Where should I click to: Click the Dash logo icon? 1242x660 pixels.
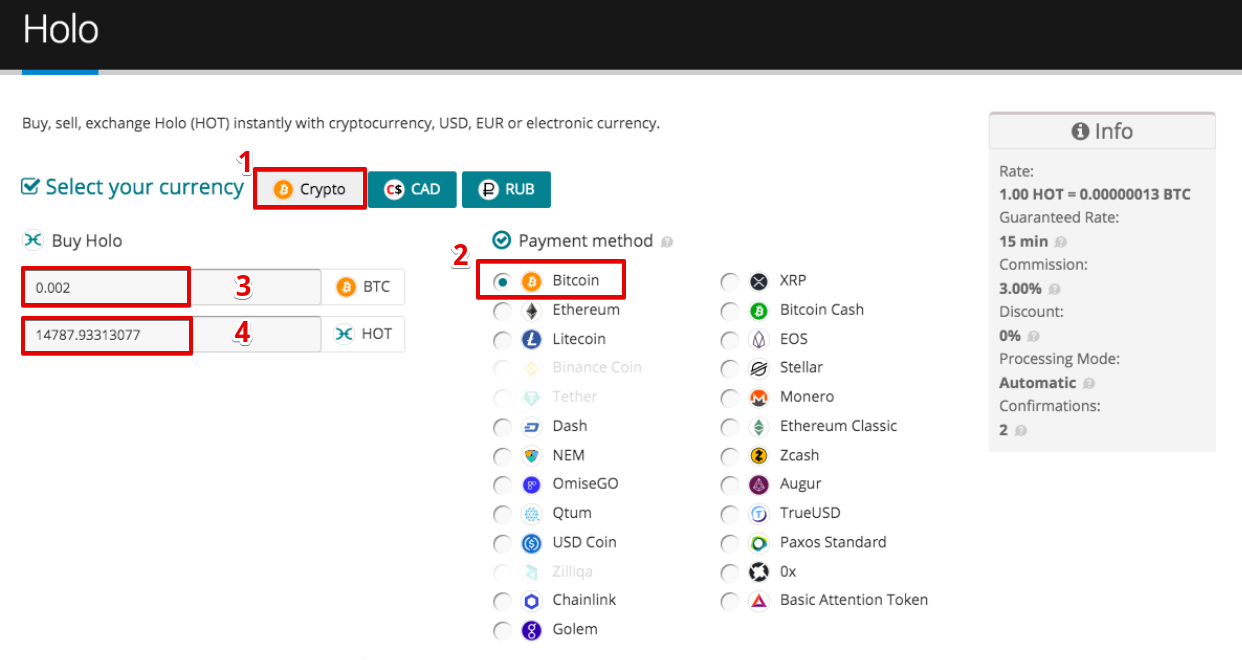[531, 427]
